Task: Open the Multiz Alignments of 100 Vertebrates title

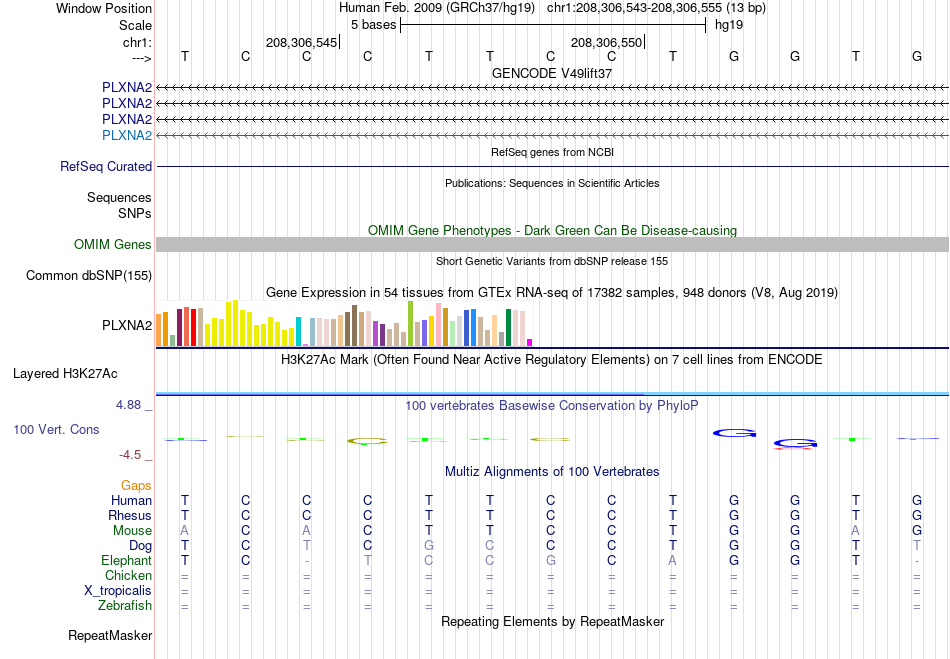Action: [552, 472]
